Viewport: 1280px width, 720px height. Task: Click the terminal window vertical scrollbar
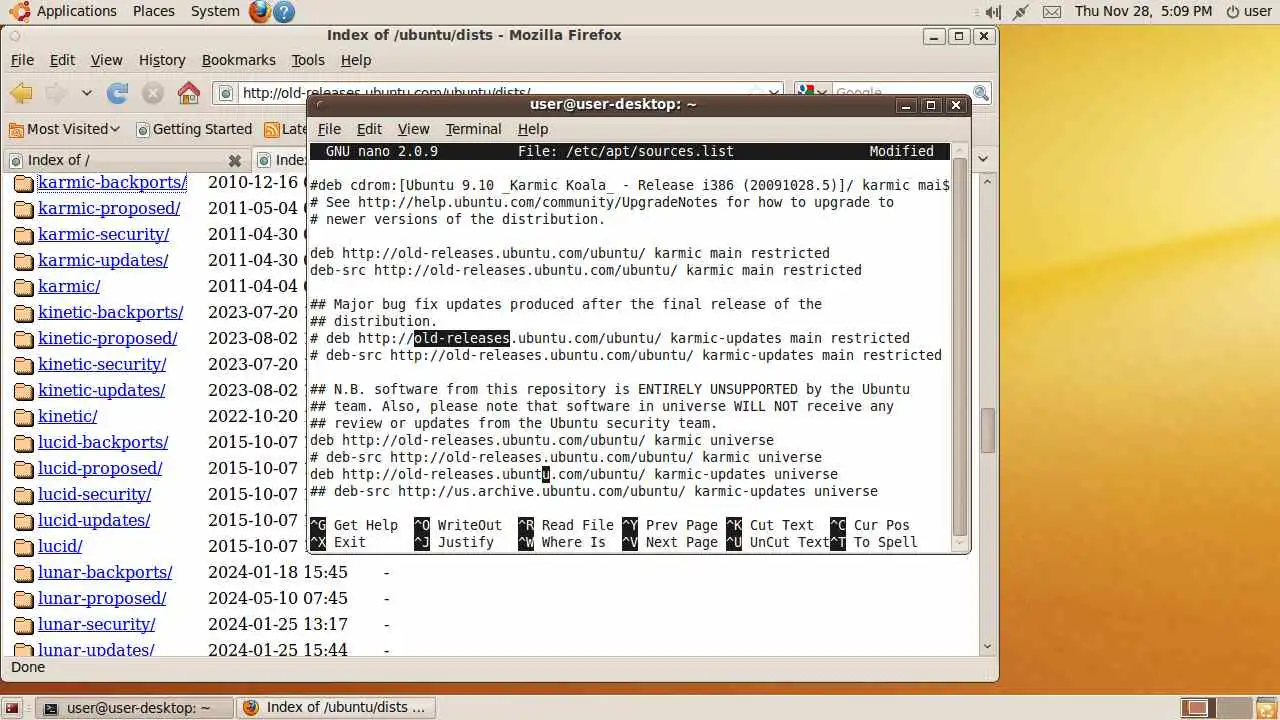960,345
